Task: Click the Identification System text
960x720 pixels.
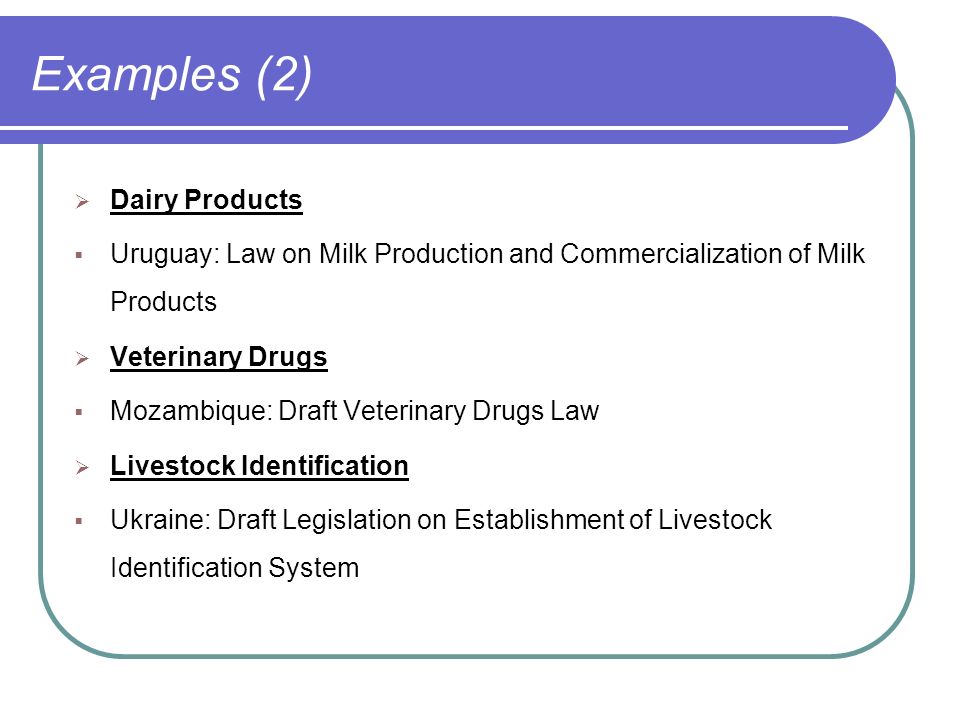Action: point(234,568)
